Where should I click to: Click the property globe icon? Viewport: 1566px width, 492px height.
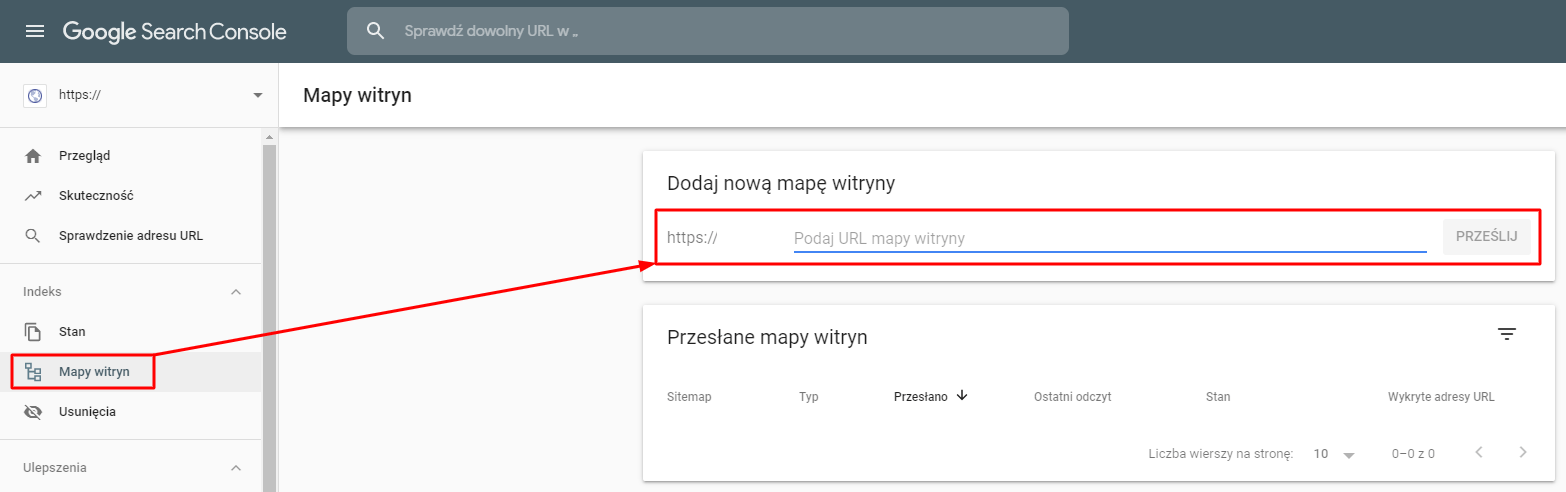pyautogui.click(x=35, y=95)
